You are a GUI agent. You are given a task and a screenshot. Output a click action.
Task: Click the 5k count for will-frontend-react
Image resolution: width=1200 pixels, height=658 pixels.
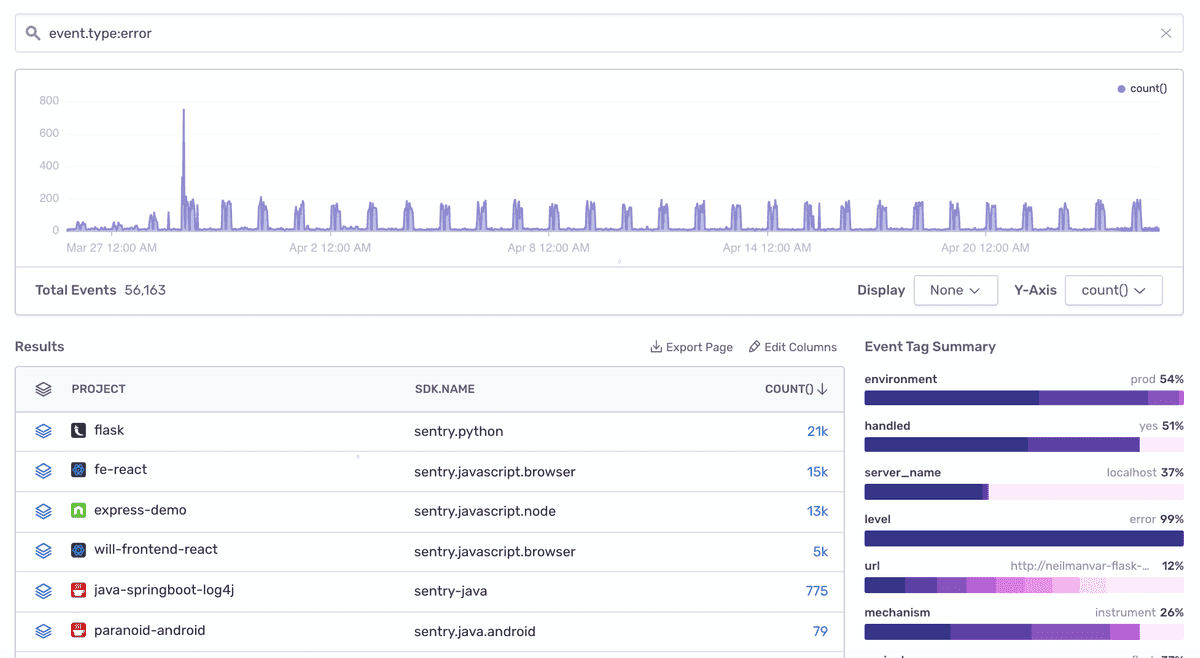[x=820, y=551]
